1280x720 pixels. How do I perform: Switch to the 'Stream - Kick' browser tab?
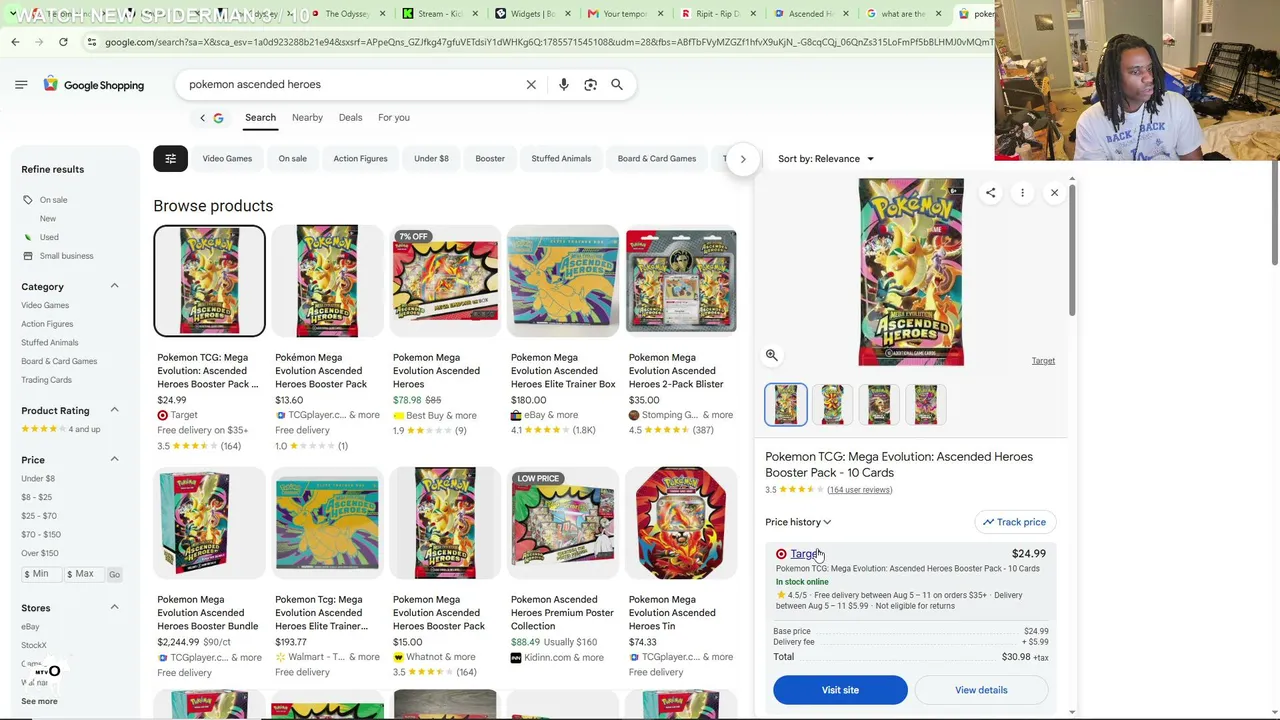pyautogui.click(x=438, y=14)
